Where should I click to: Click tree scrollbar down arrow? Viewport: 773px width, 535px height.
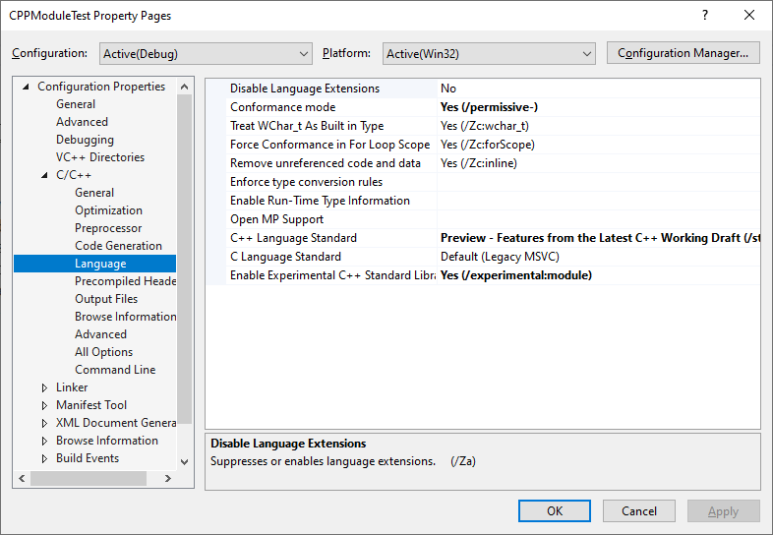(x=184, y=462)
